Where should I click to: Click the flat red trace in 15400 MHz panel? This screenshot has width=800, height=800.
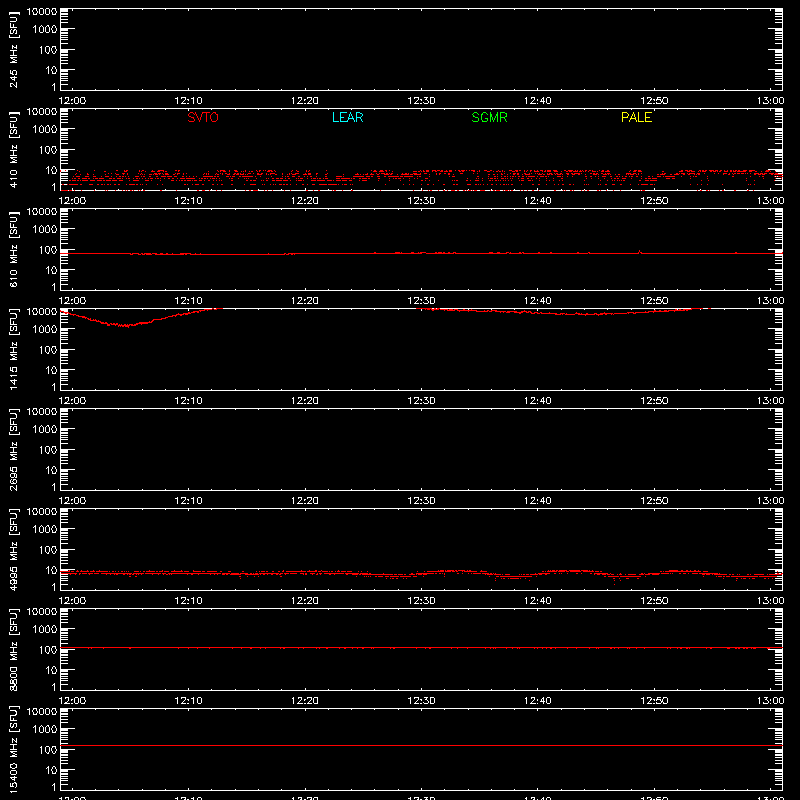(421, 745)
